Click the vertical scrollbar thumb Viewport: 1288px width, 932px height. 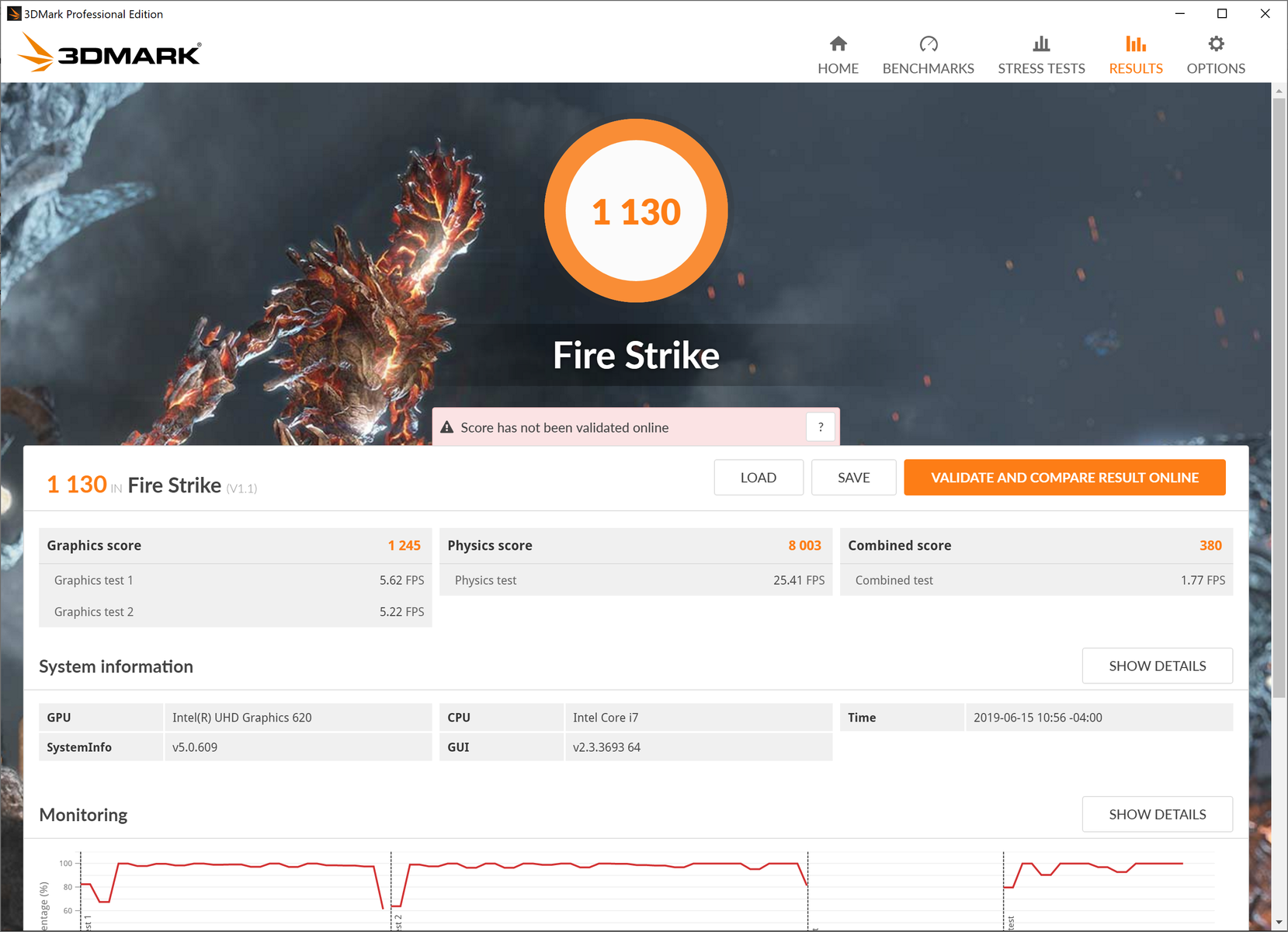(1279, 398)
